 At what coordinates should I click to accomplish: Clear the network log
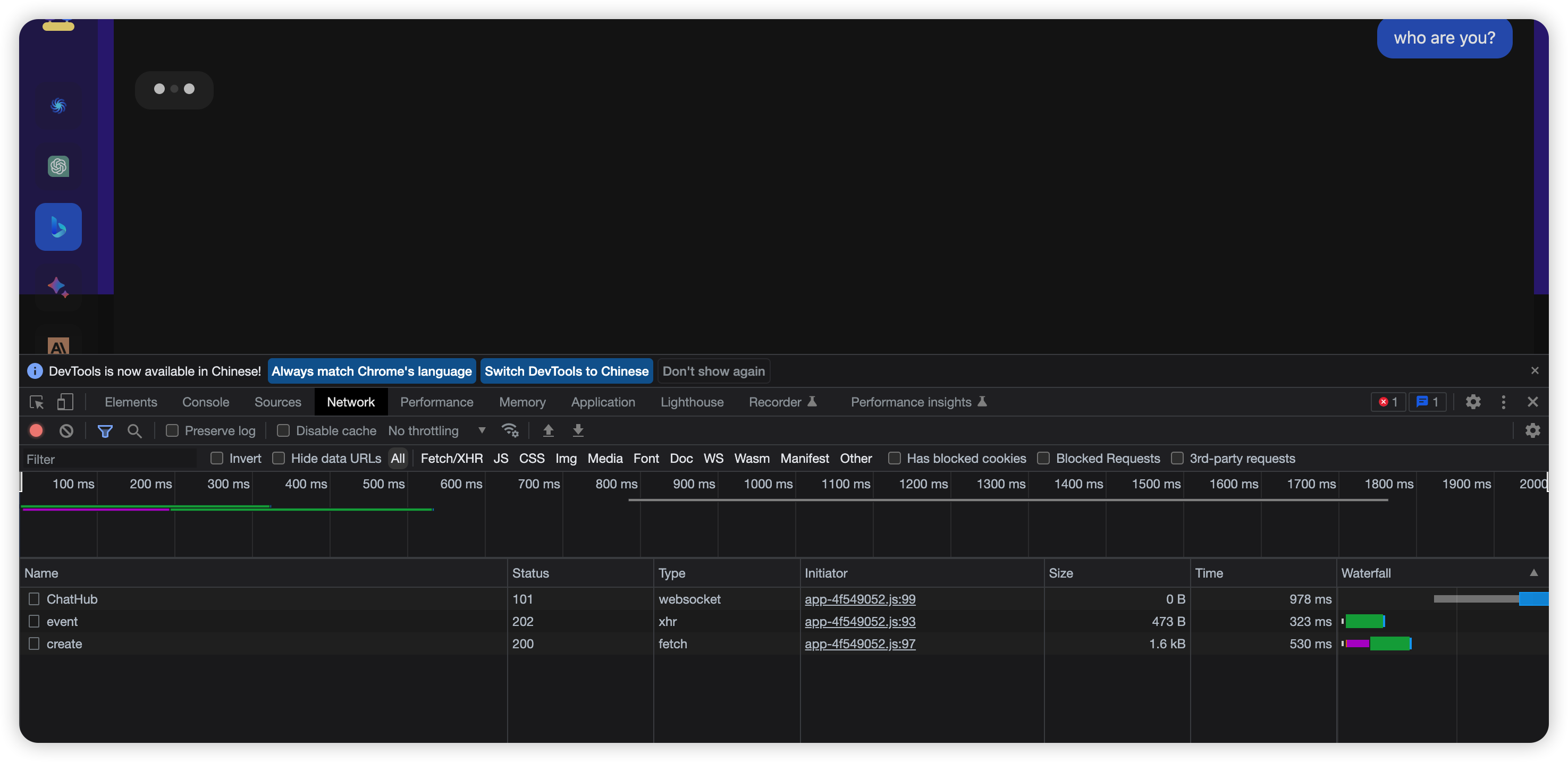tap(66, 431)
